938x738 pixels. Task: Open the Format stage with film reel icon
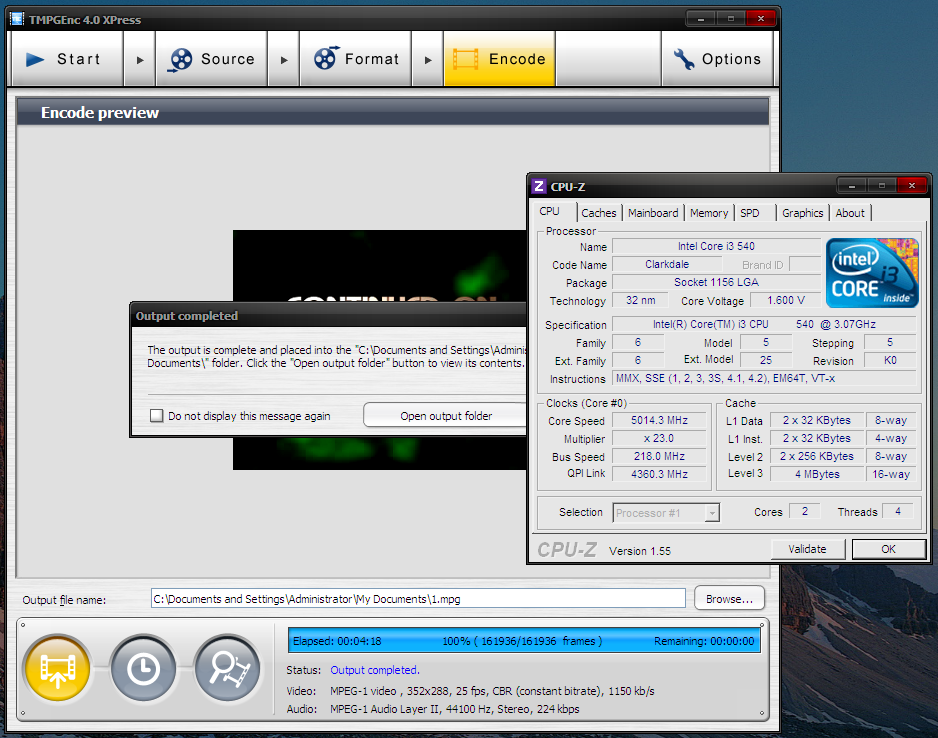tap(356, 59)
